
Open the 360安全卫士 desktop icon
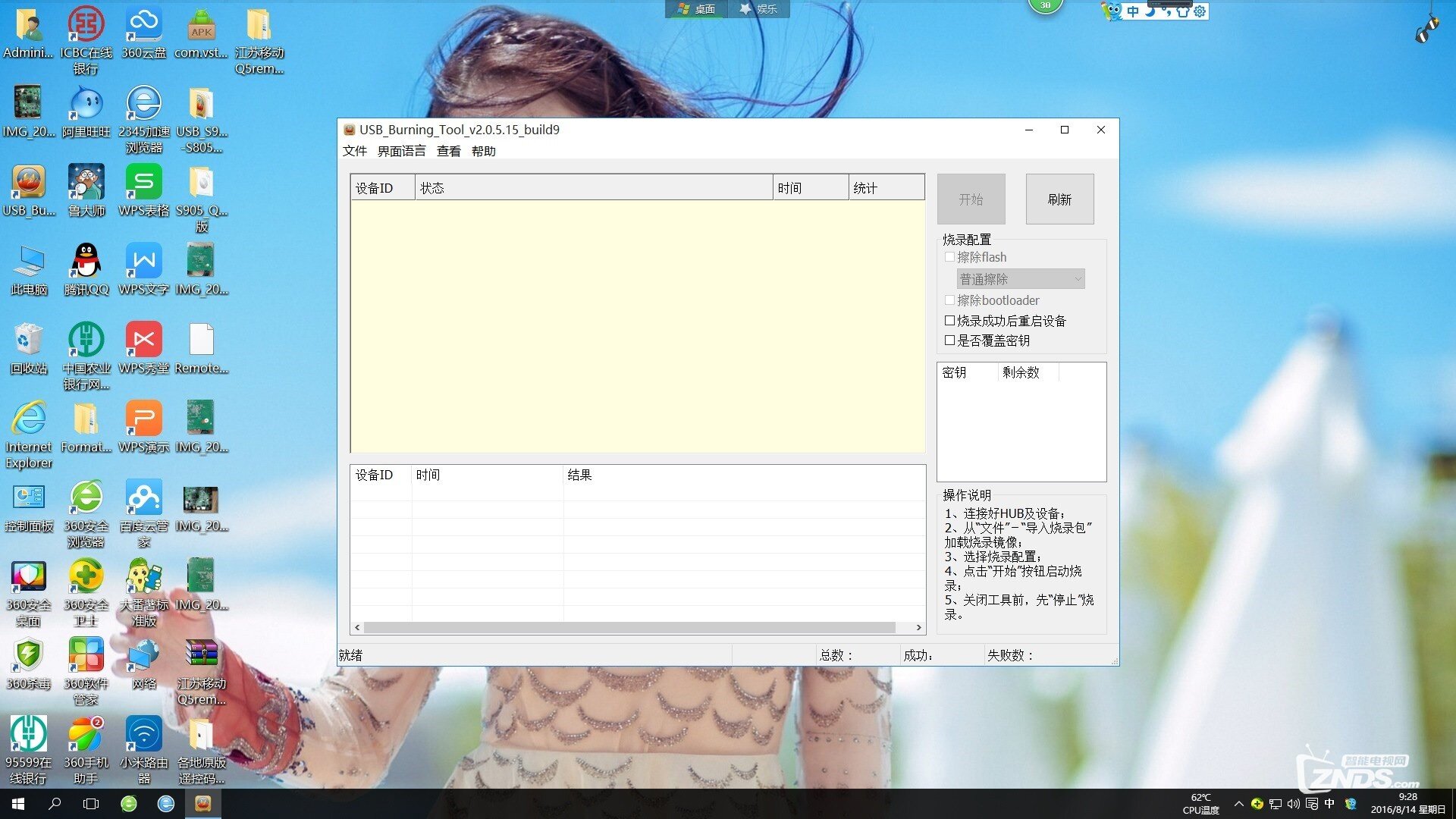tap(86, 592)
